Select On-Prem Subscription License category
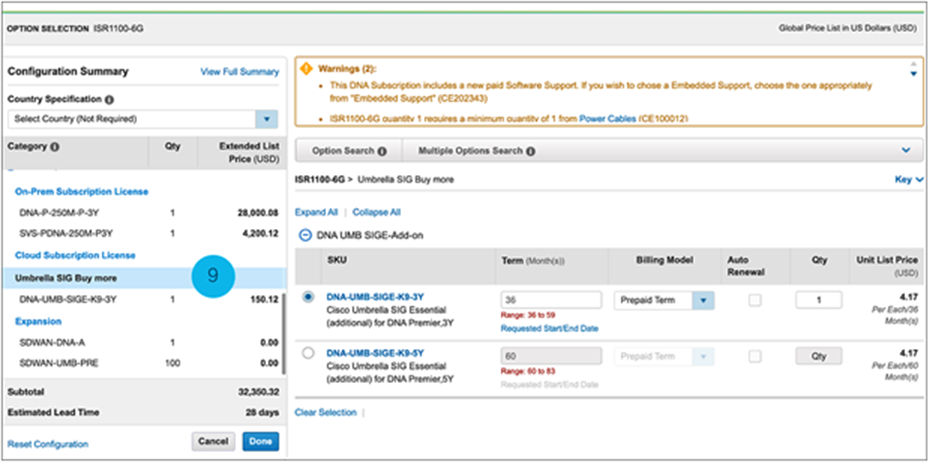The height and width of the screenshot is (462, 929). tap(82, 192)
